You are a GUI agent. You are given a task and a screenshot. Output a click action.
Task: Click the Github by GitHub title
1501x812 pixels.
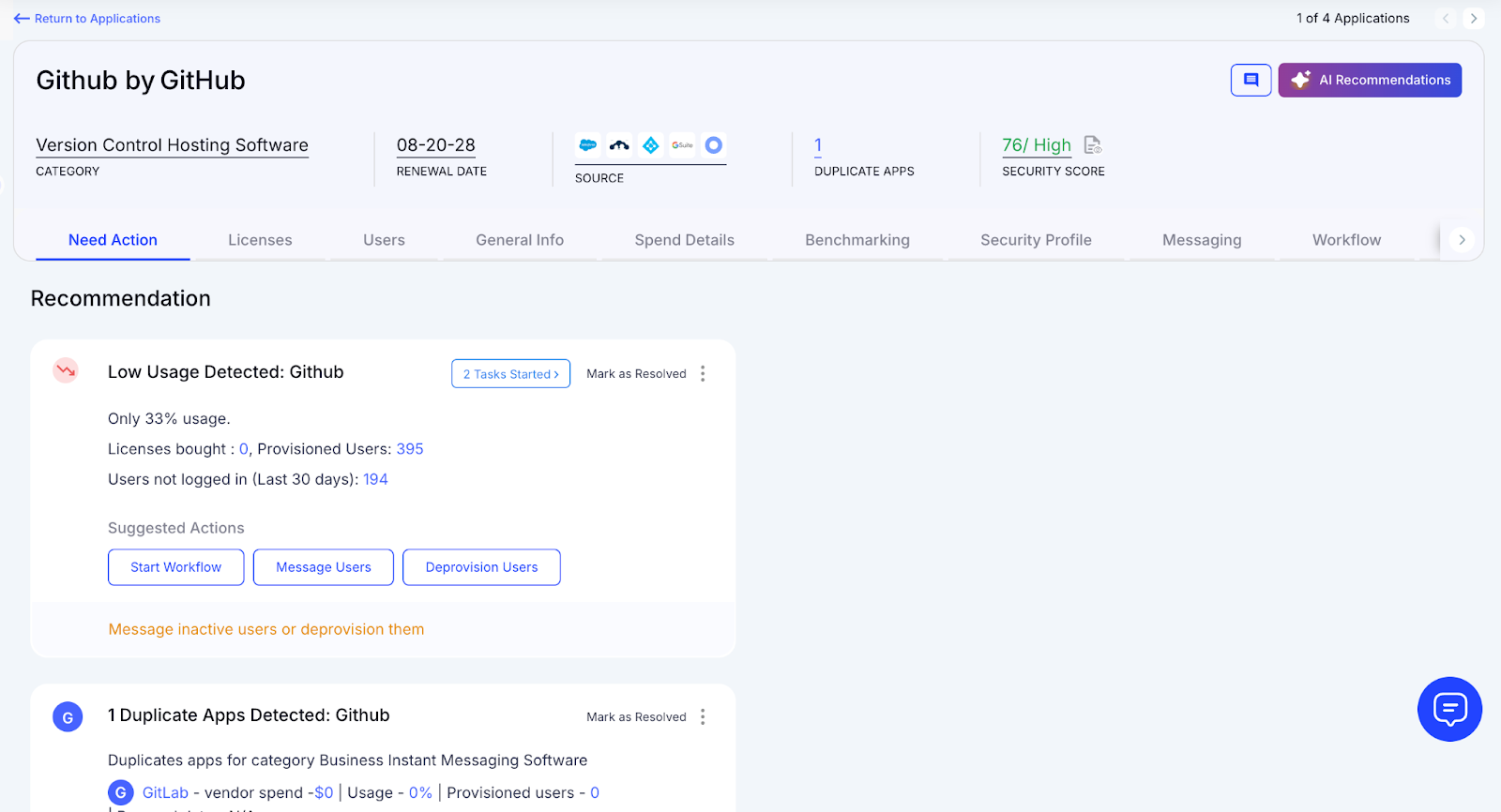click(141, 81)
